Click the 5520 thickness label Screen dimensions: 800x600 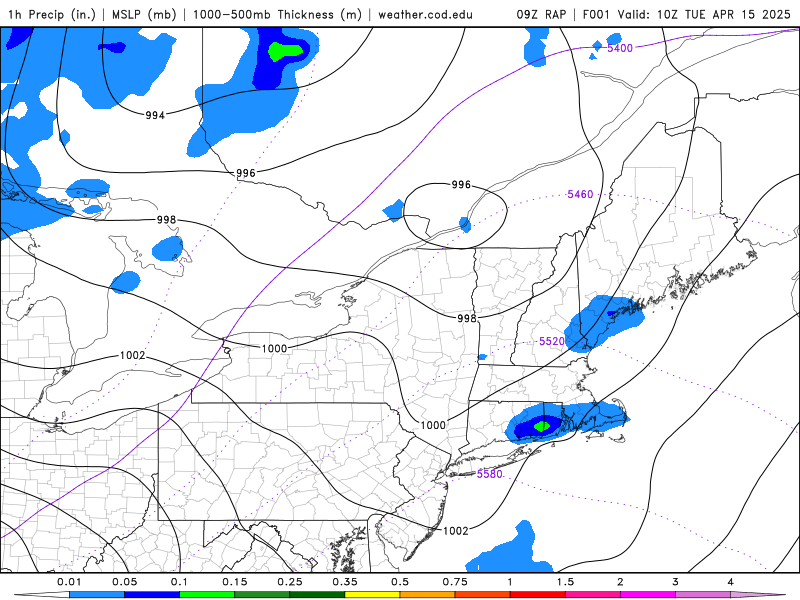tap(552, 341)
